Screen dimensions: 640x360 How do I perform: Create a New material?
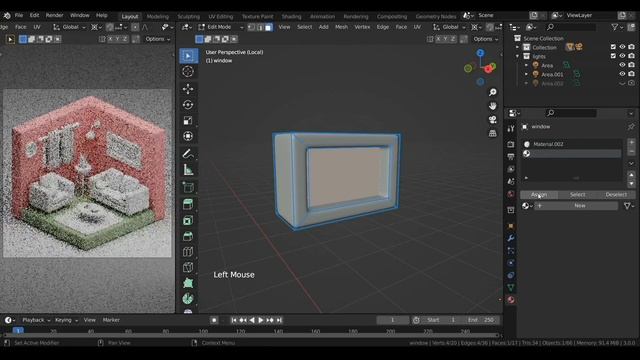[576, 206]
